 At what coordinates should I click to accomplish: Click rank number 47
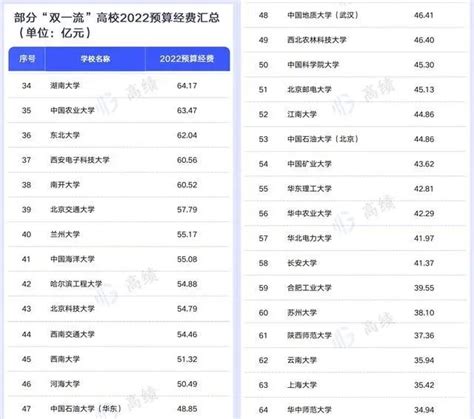point(26,409)
